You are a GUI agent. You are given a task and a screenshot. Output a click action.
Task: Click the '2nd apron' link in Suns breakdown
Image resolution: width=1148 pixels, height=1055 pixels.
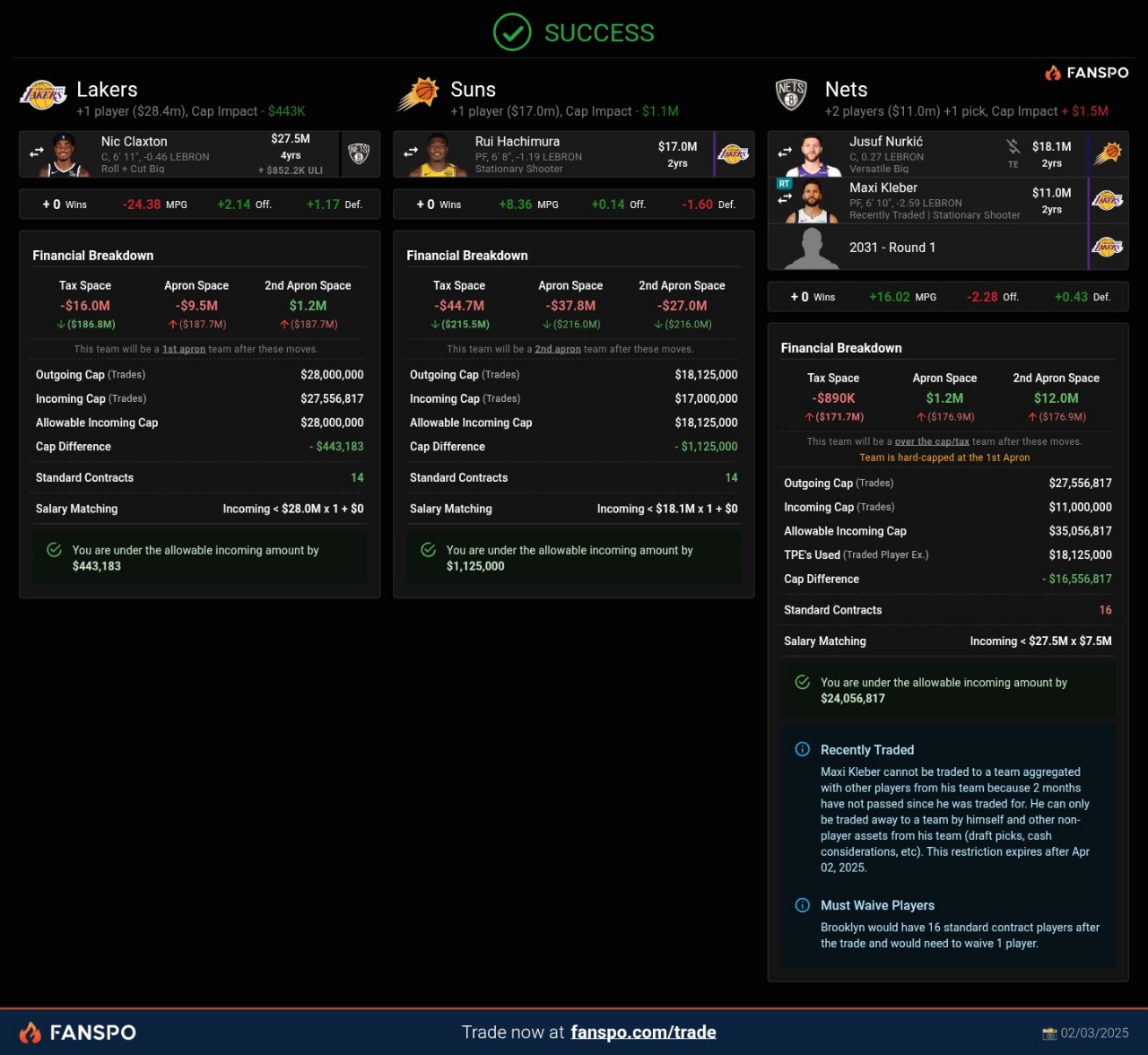pos(558,349)
